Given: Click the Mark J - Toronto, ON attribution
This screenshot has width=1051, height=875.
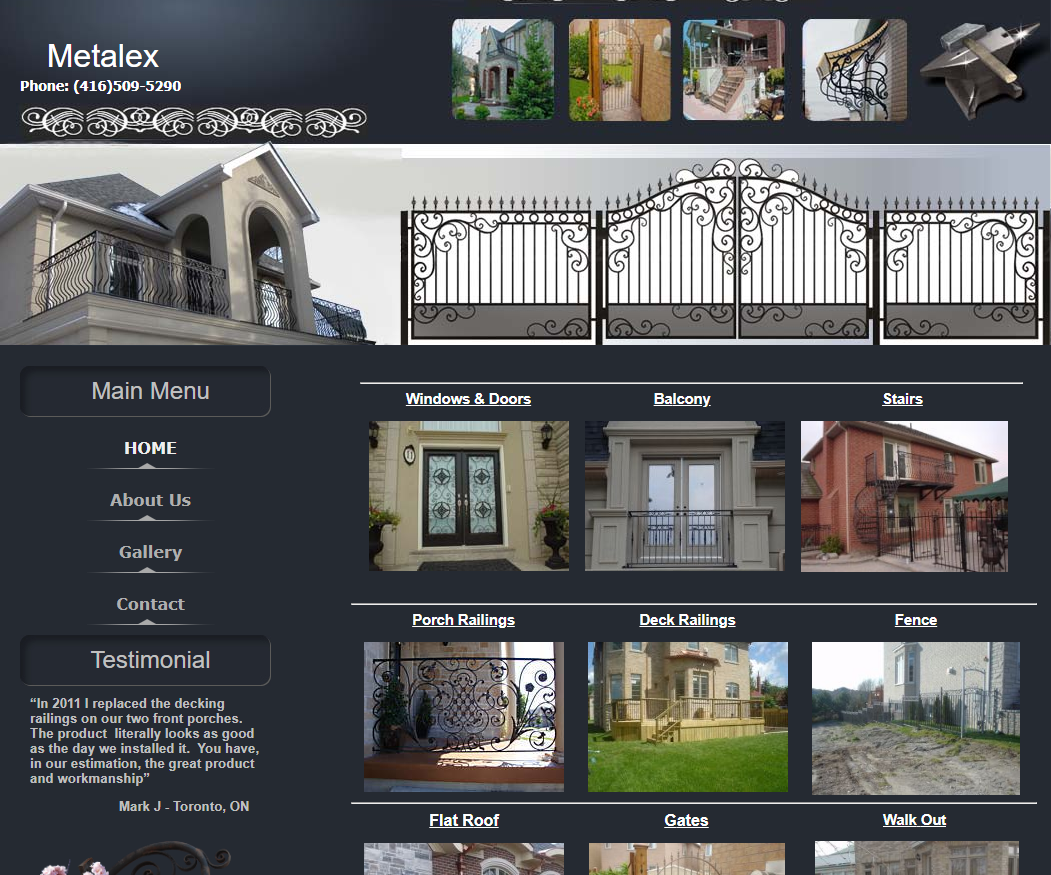Looking at the screenshot, I should pyautogui.click(x=184, y=807).
